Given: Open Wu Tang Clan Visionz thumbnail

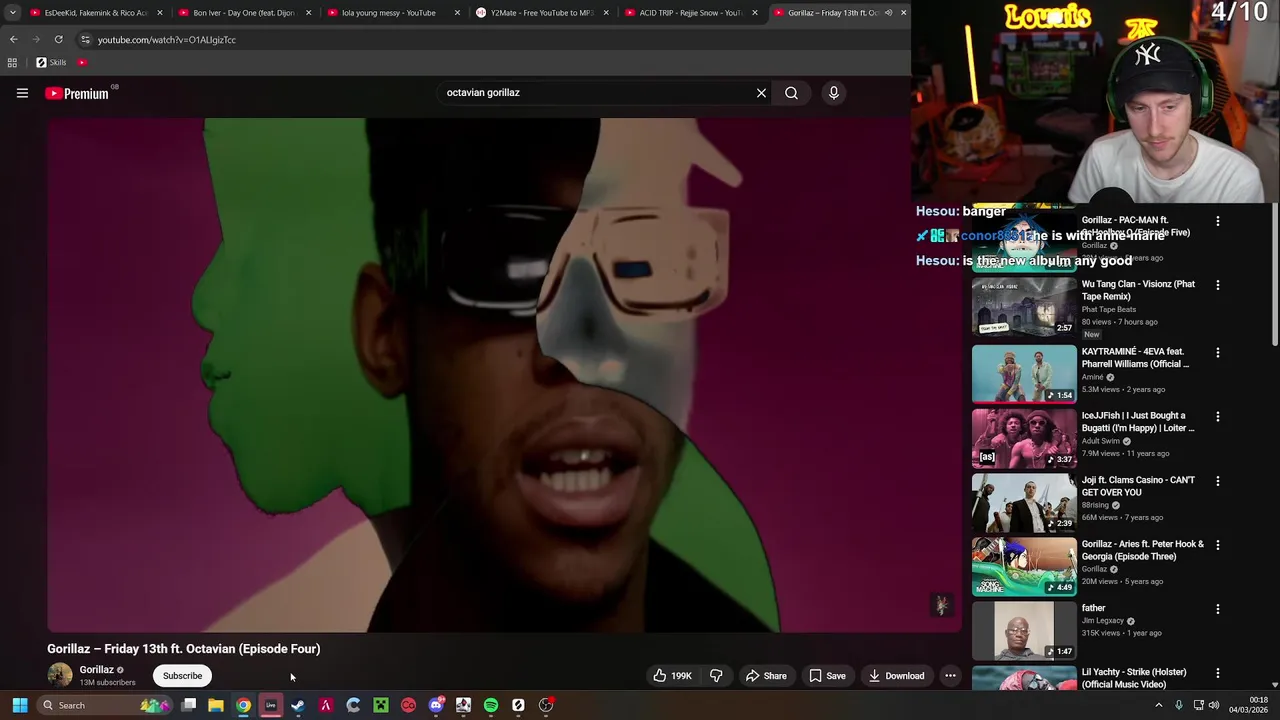Looking at the screenshot, I should click(1024, 307).
